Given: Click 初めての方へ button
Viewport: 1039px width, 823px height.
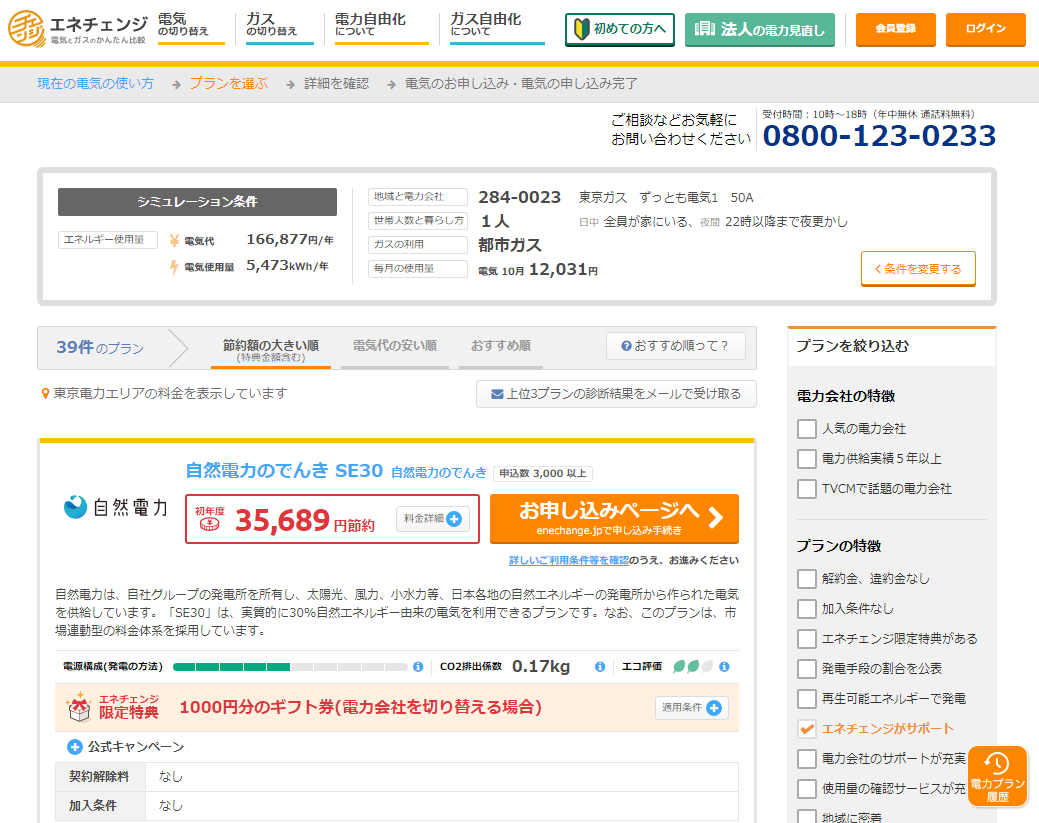Looking at the screenshot, I should [x=620, y=29].
